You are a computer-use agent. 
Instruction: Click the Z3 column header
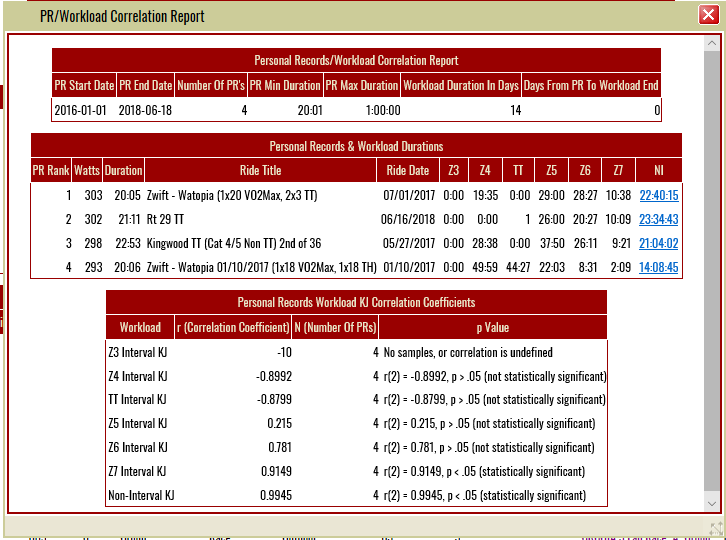(x=453, y=170)
